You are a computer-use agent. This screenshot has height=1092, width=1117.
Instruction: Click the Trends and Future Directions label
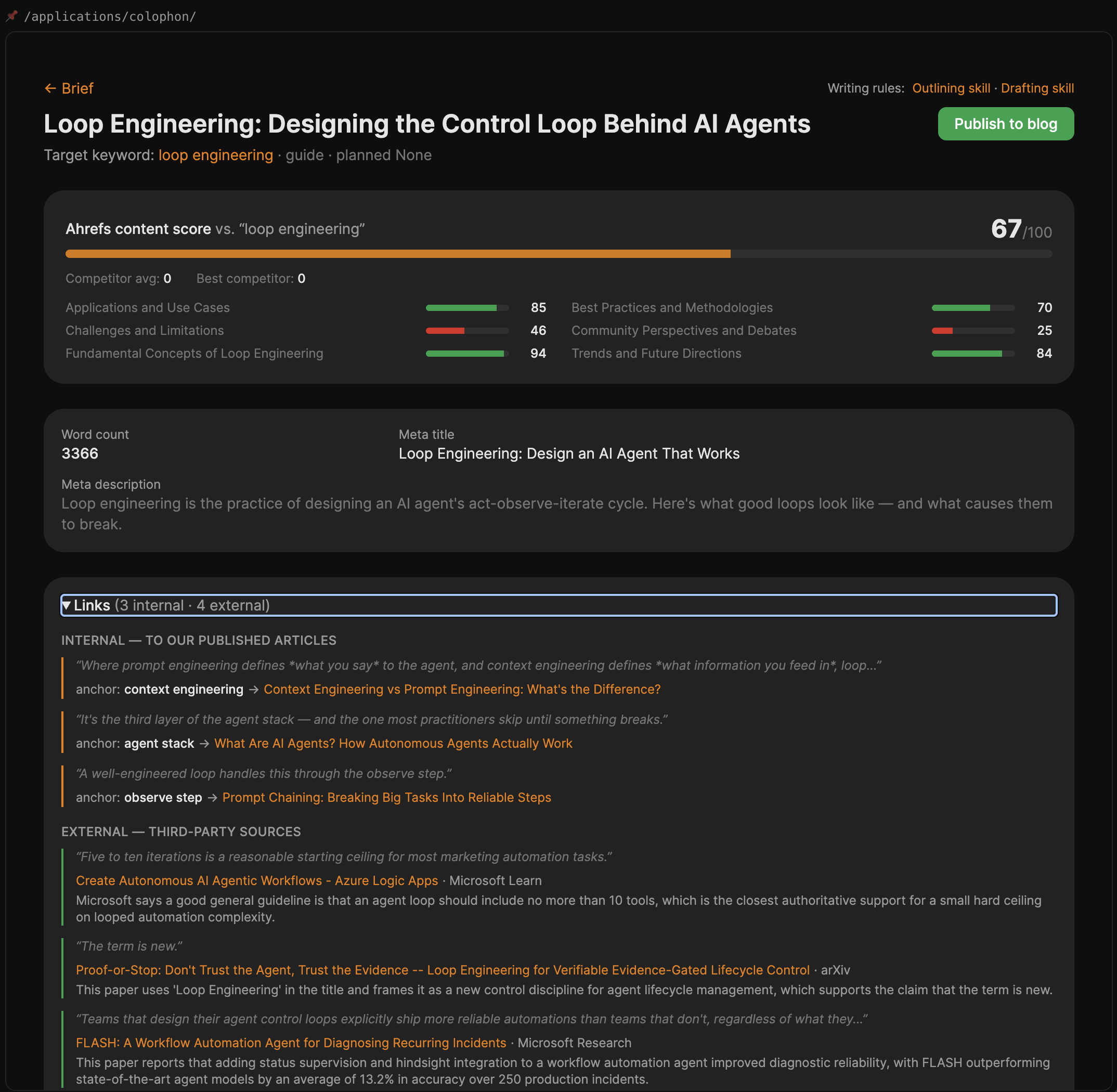click(x=657, y=354)
